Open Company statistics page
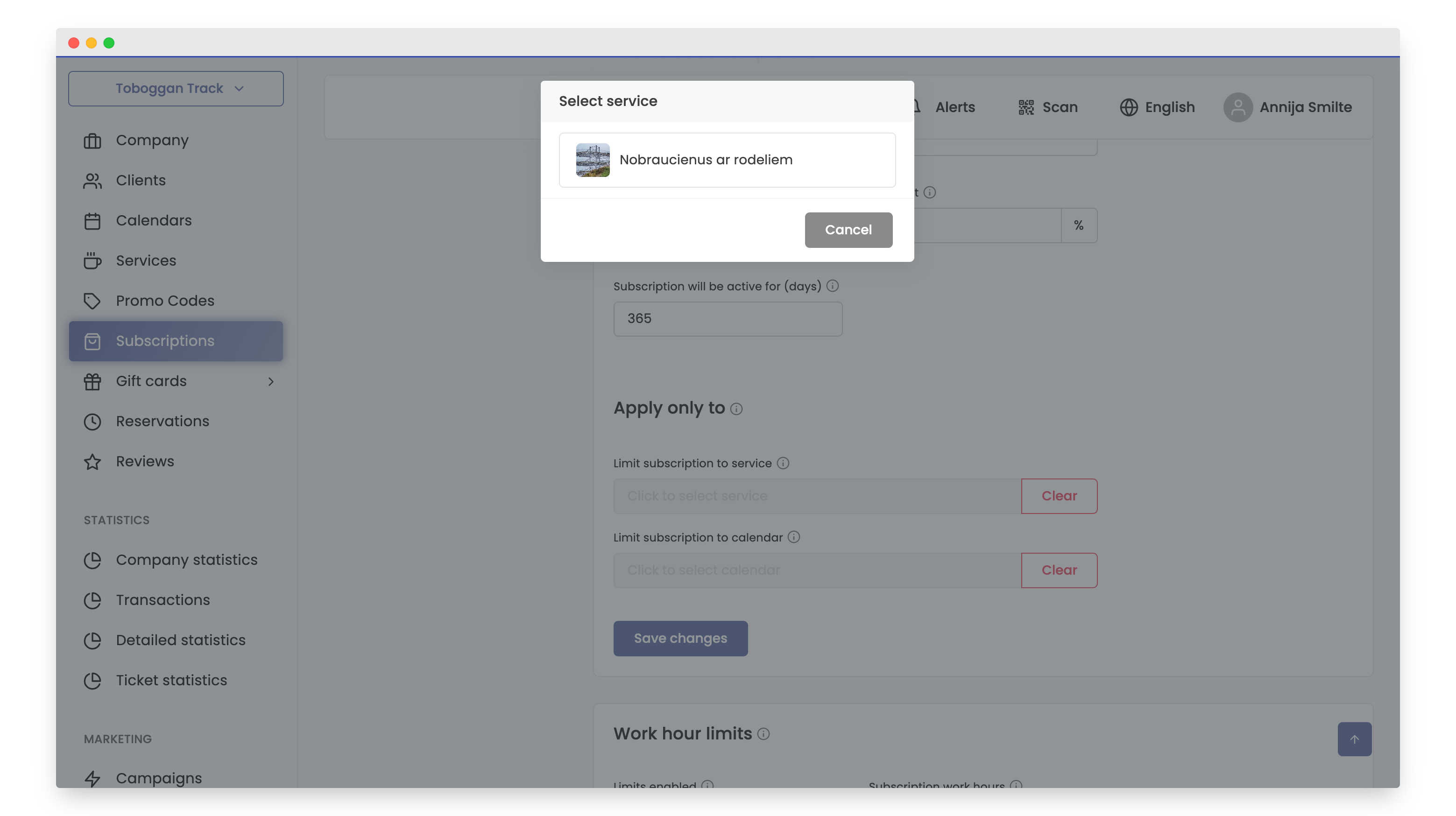This screenshot has height=816, width=1456. [186, 559]
